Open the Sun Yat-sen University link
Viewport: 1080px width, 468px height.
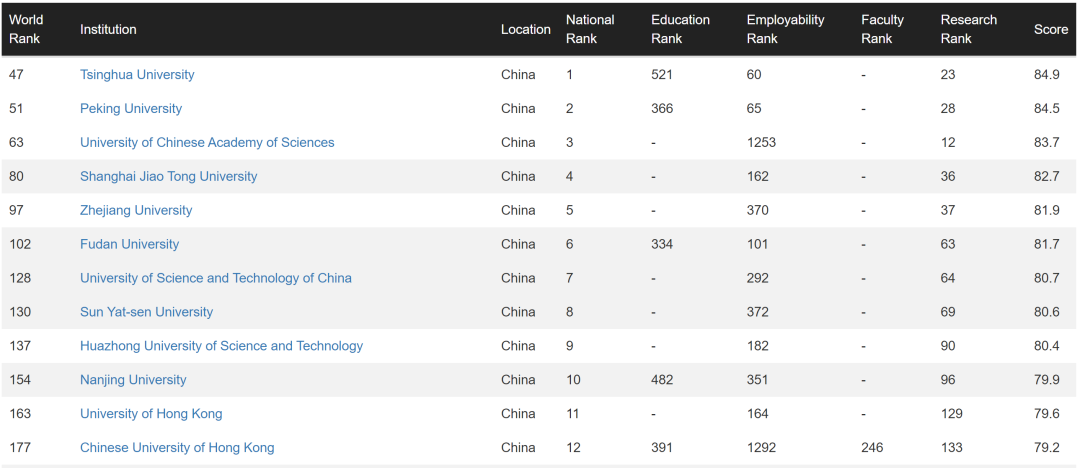146,313
